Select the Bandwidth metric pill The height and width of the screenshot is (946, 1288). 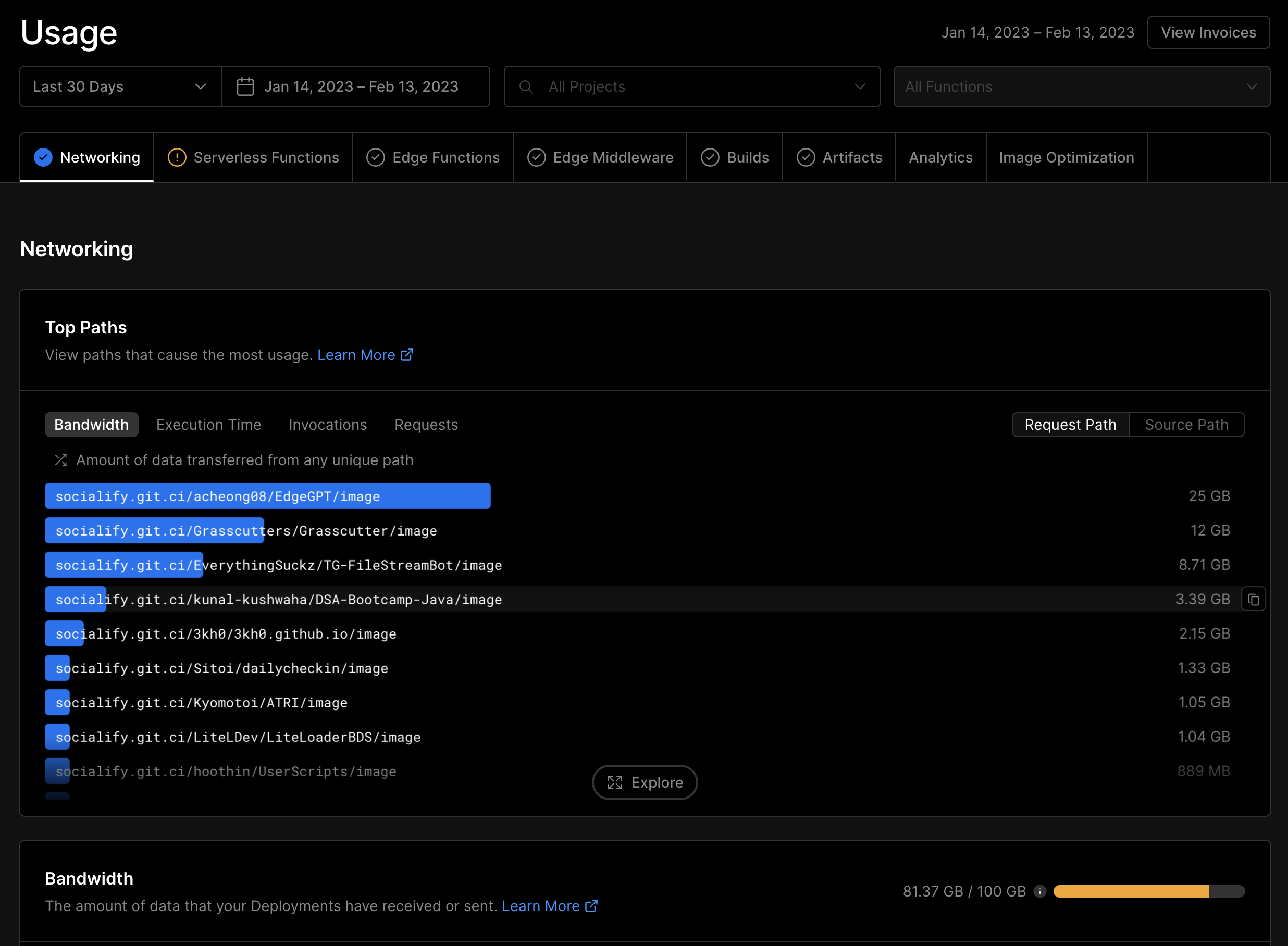(92, 425)
